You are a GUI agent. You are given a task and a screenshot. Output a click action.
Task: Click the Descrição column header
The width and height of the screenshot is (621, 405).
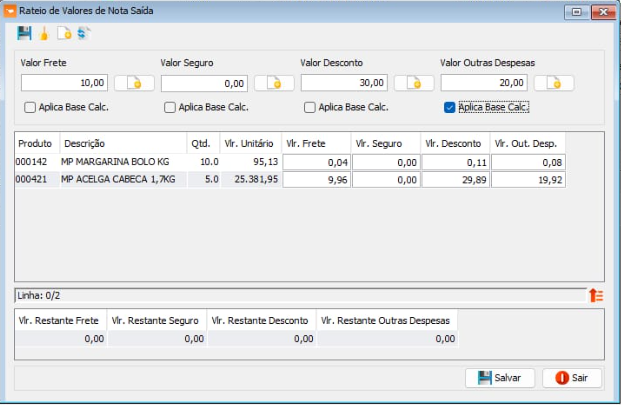[122, 143]
